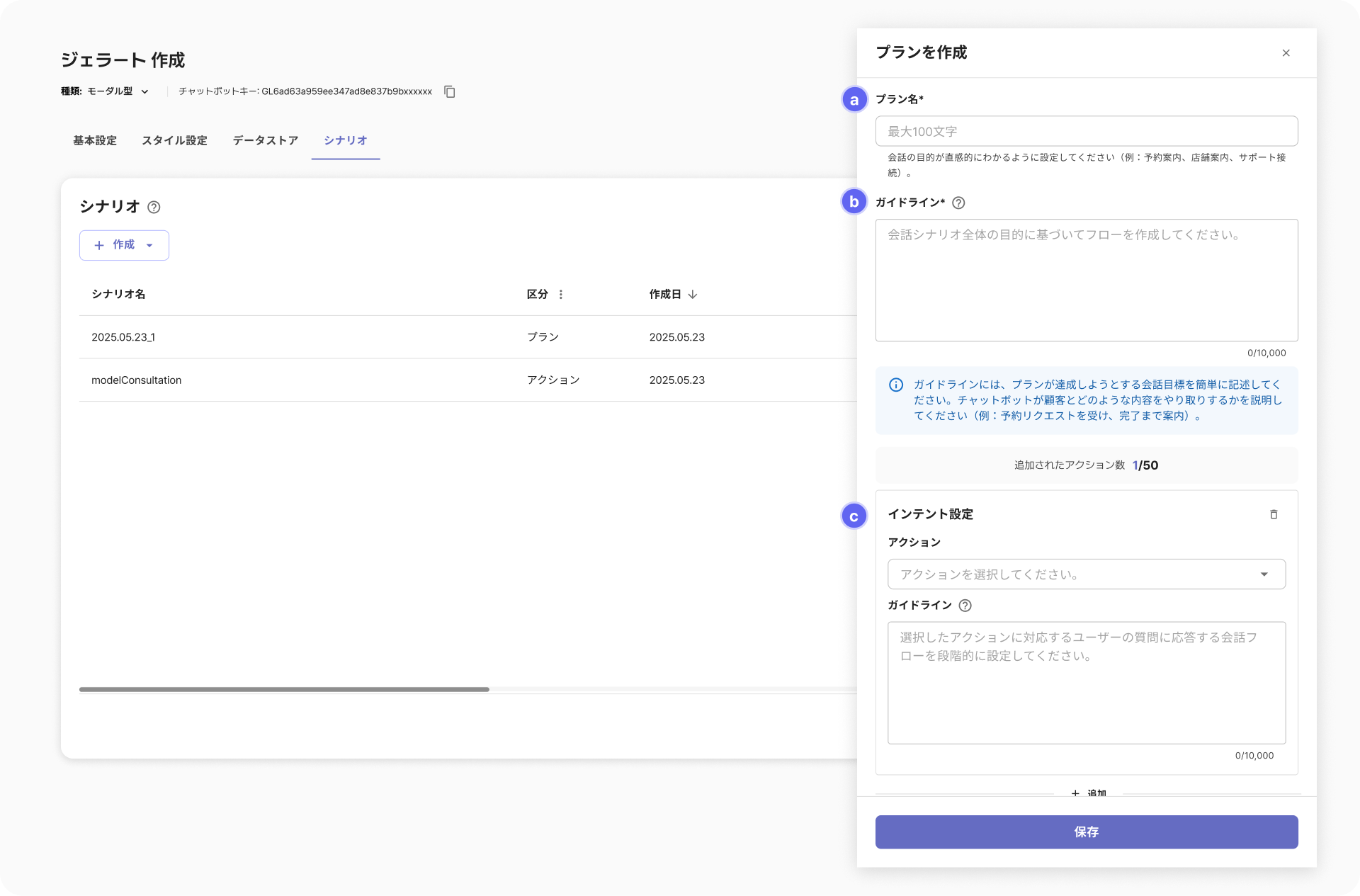This screenshot has height=896, width=1360.
Task: Switch to the スタイル設定 tab
Action: (x=174, y=140)
